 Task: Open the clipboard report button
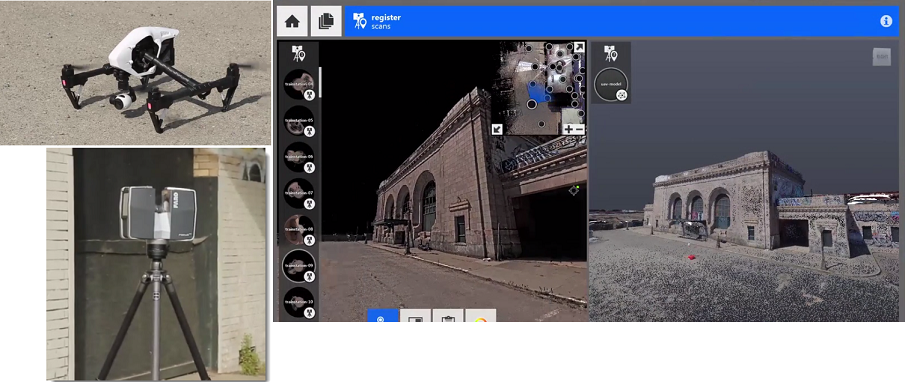[x=448, y=316]
